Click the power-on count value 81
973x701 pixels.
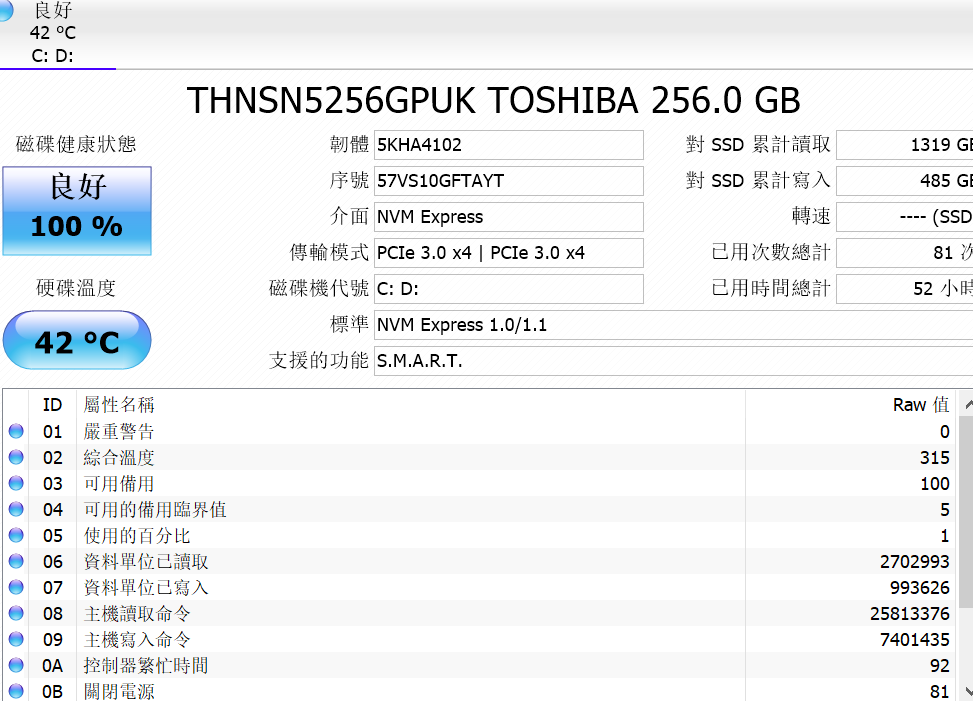tap(905, 253)
